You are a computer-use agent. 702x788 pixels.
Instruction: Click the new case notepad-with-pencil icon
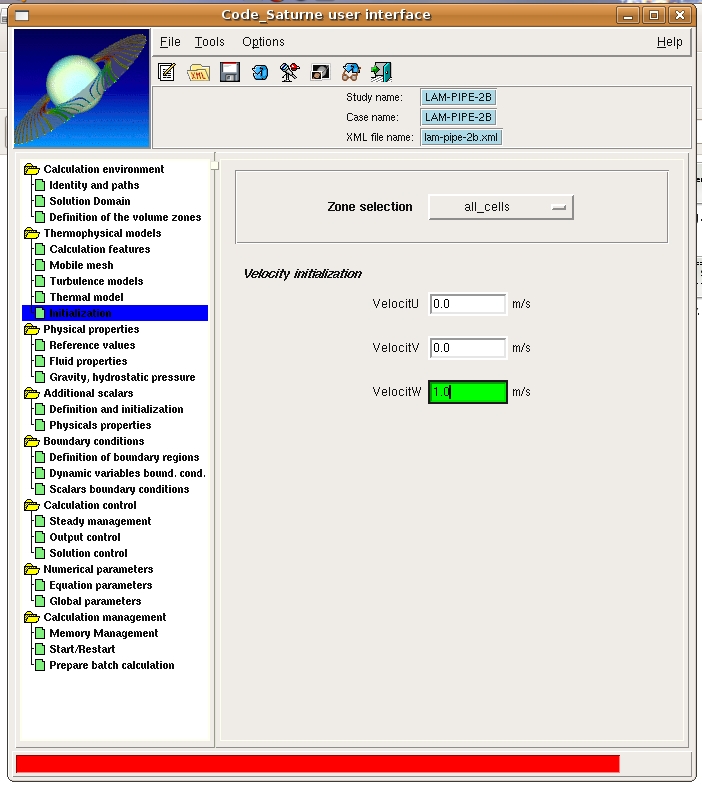coord(166,72)
